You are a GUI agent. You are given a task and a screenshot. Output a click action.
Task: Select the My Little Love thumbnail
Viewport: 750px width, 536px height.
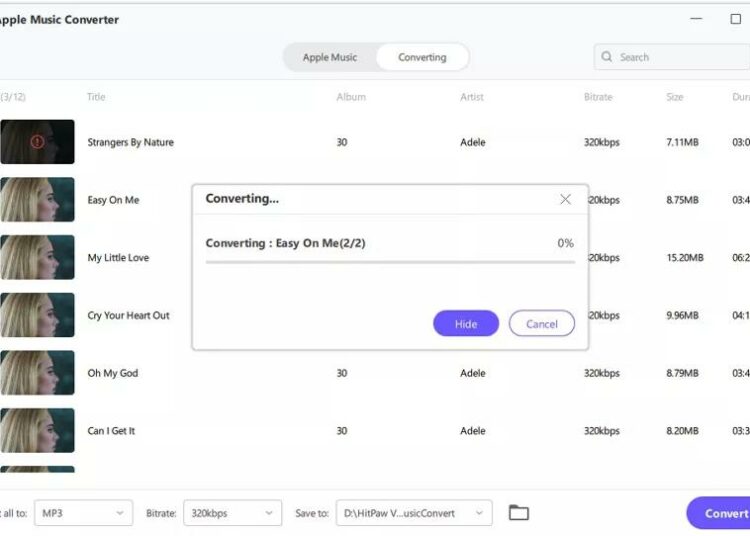[37, 257]
